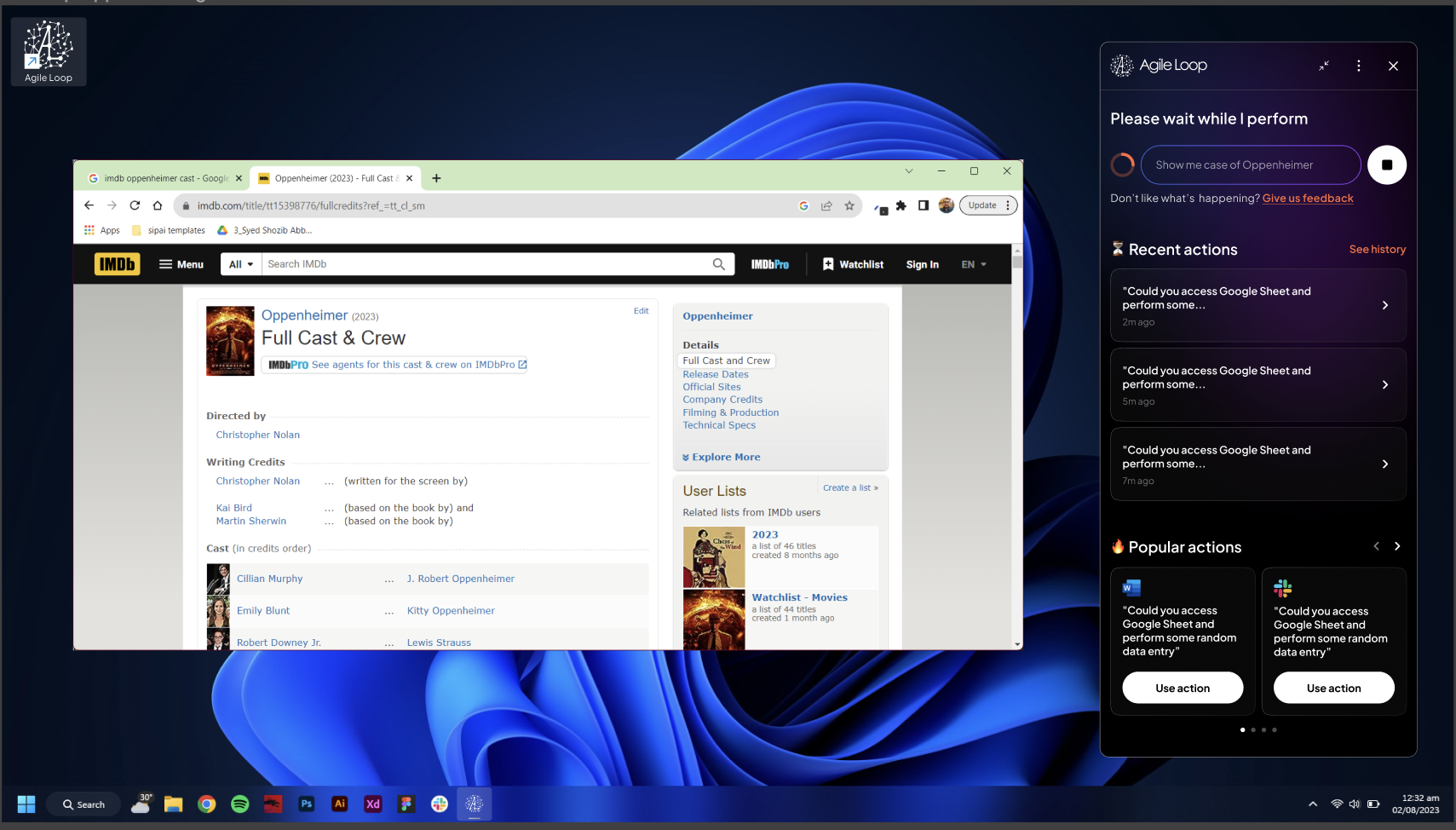Viewport: 1456px width, 830px height.
Task: Open the Chrome profile avatar
Action: click(x=946, y=205)
